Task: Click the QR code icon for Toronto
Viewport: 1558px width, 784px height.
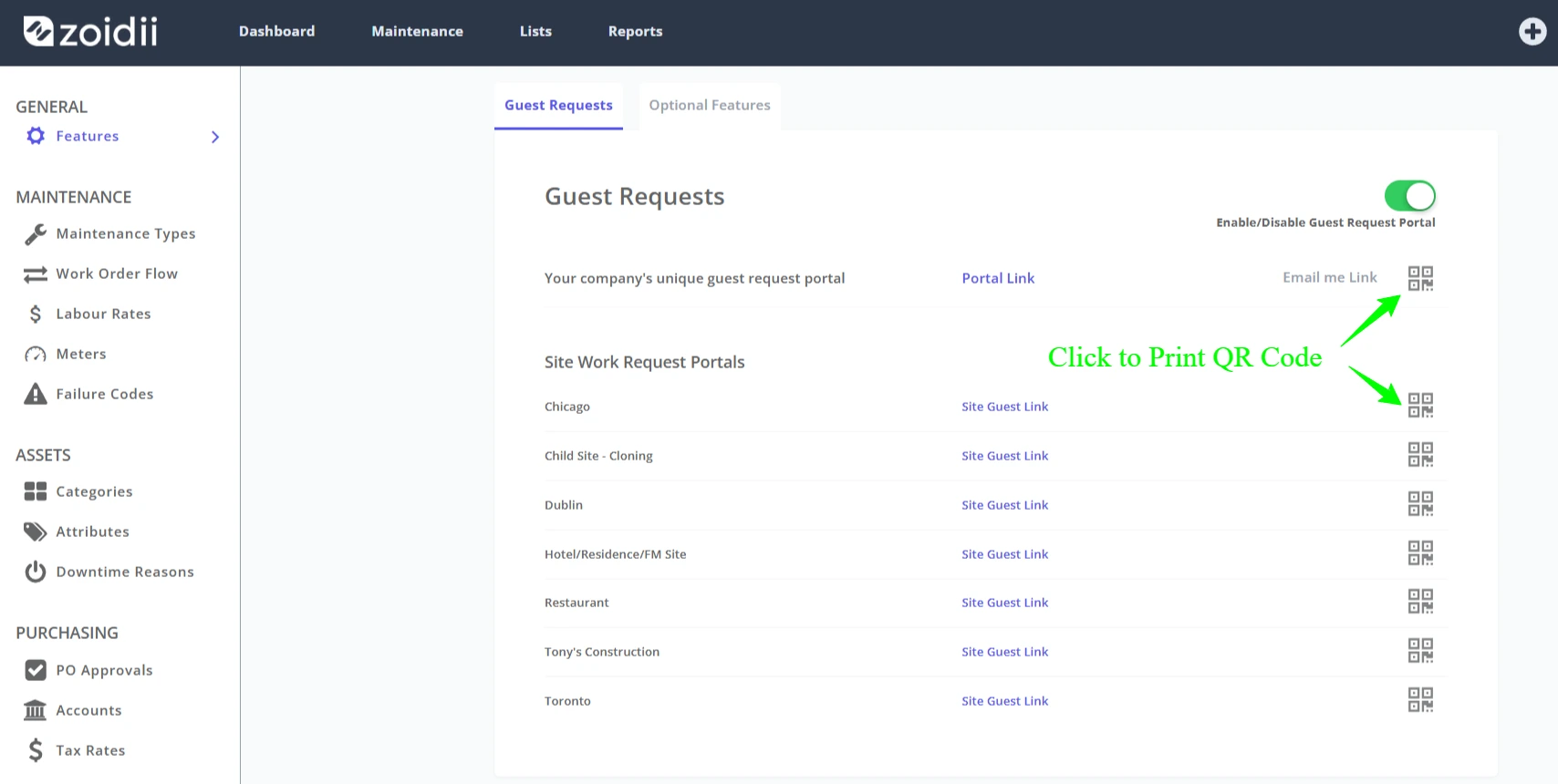Action: pos(1420,700)
